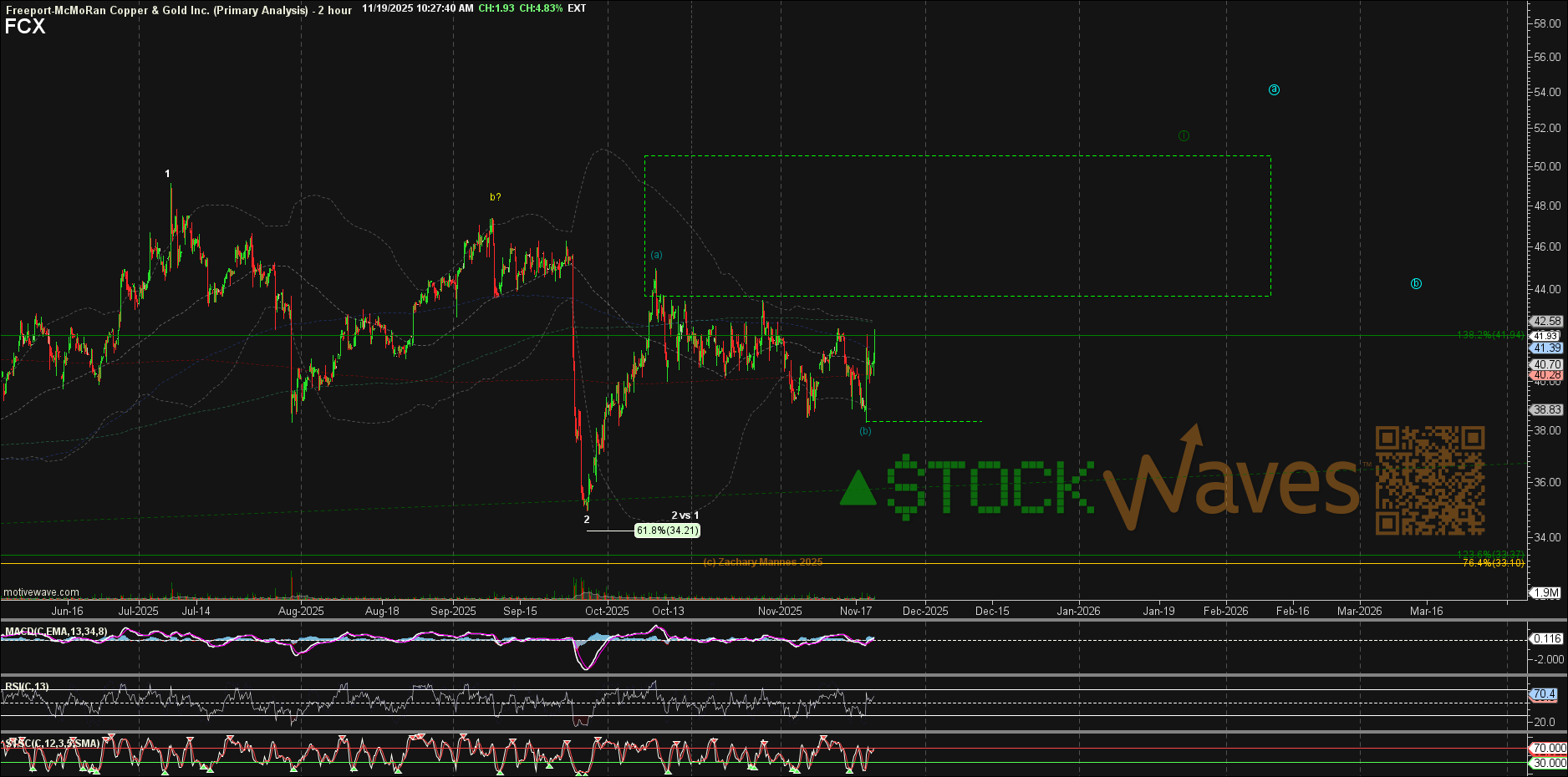This screenshot has height=777, width=1568.
Task: Click the blue 41.39 price tag
Action: click(x=1546, y=348)
